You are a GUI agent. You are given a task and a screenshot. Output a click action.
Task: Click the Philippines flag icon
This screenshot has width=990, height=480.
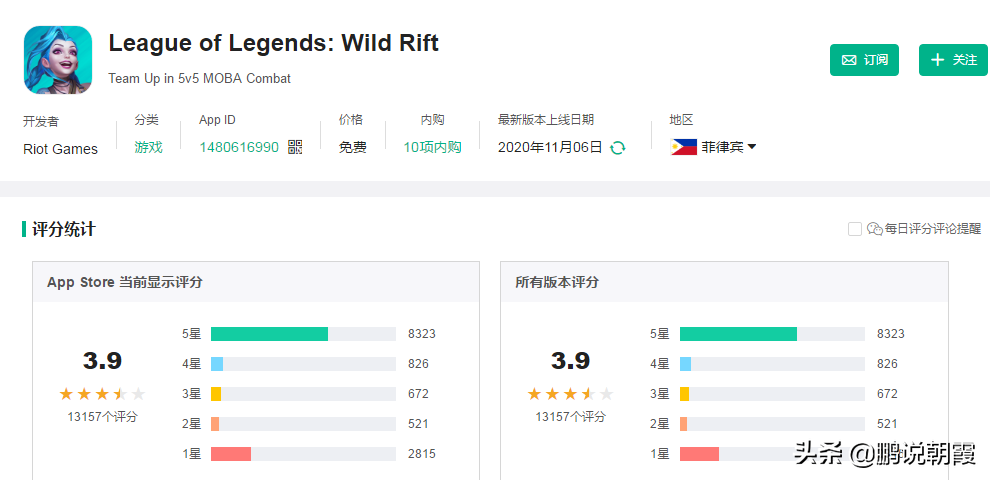[x=684, y=147]
